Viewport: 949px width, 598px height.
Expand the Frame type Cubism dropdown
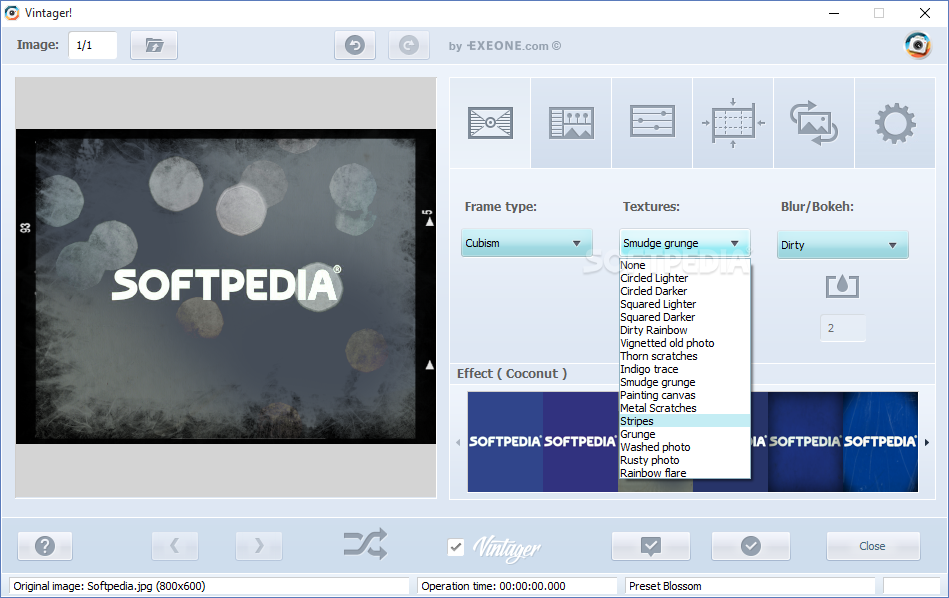click(527, 243)
